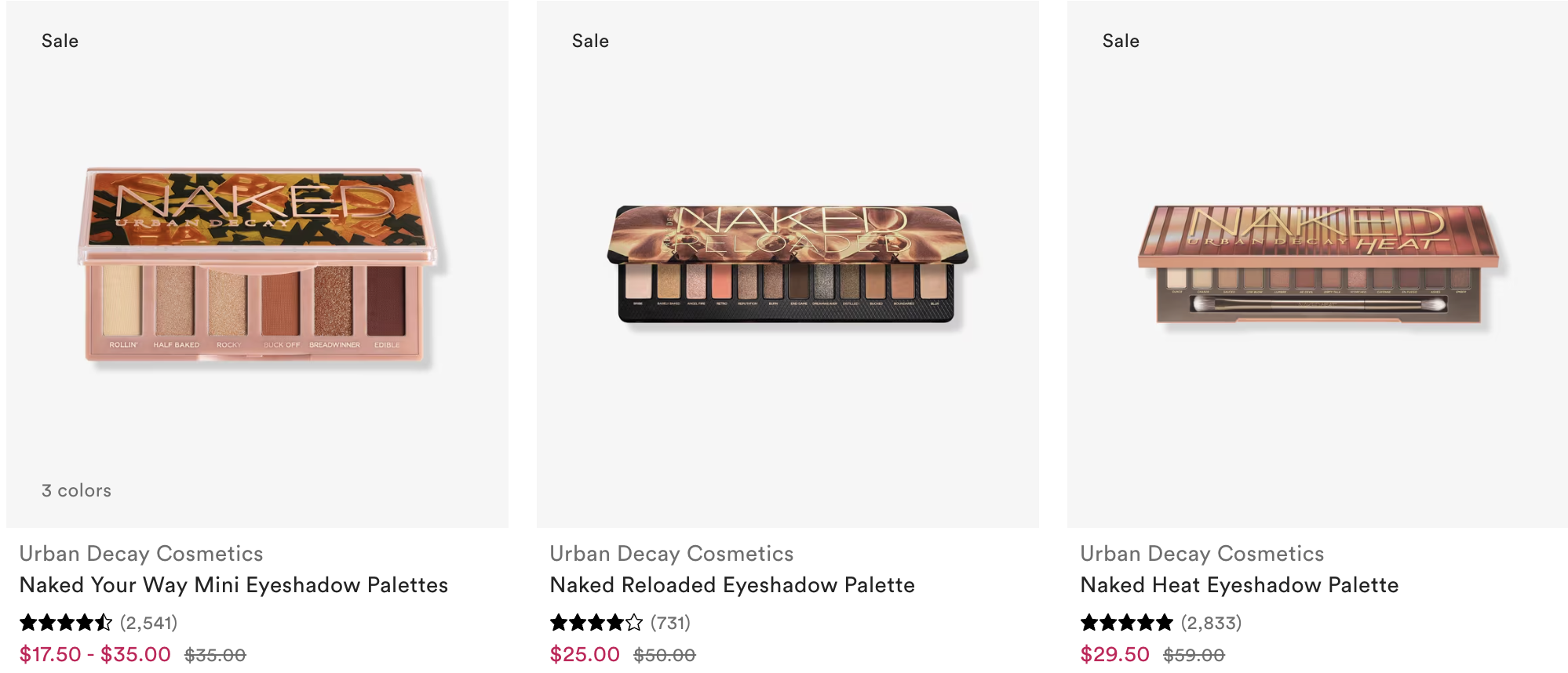Image resolution: width=1568 pixels, height=673 pixels.
Task: Click the 3 colors label
Action: pyautogui.click(x=76, y=490)
